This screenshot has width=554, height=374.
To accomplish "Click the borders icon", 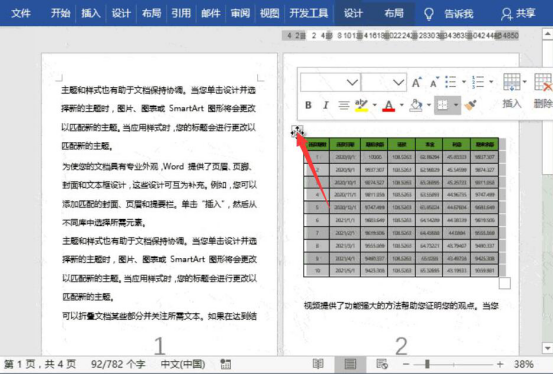I will [x=442, y=105].
